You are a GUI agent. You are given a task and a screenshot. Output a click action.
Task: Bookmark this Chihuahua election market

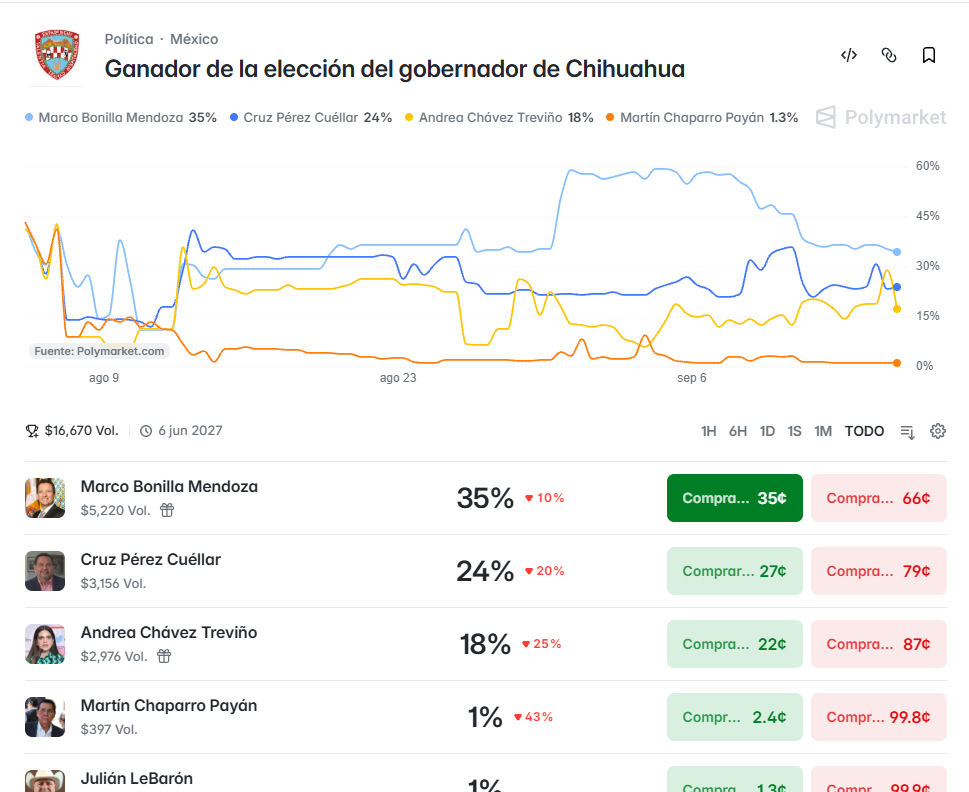pos(928,55)
